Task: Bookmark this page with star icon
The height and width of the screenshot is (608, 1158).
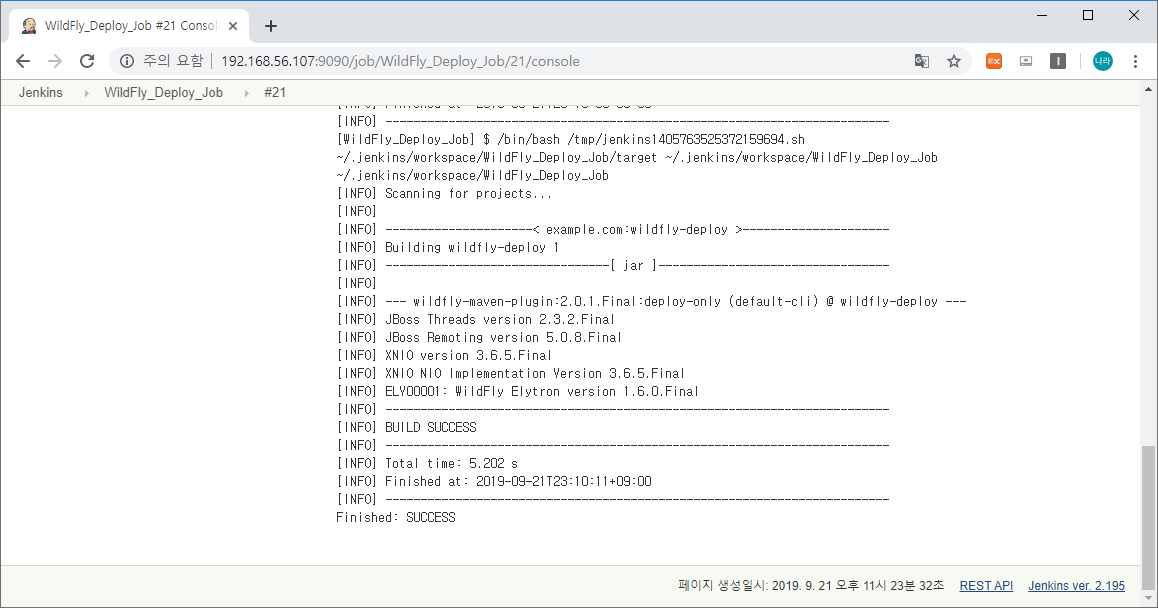Action: (954, 61)
